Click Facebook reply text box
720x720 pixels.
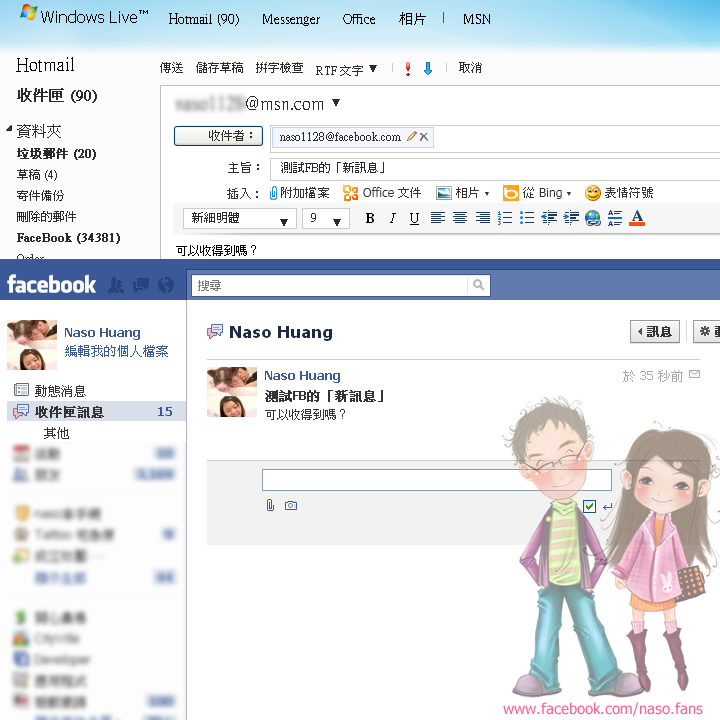coord(437,480)
